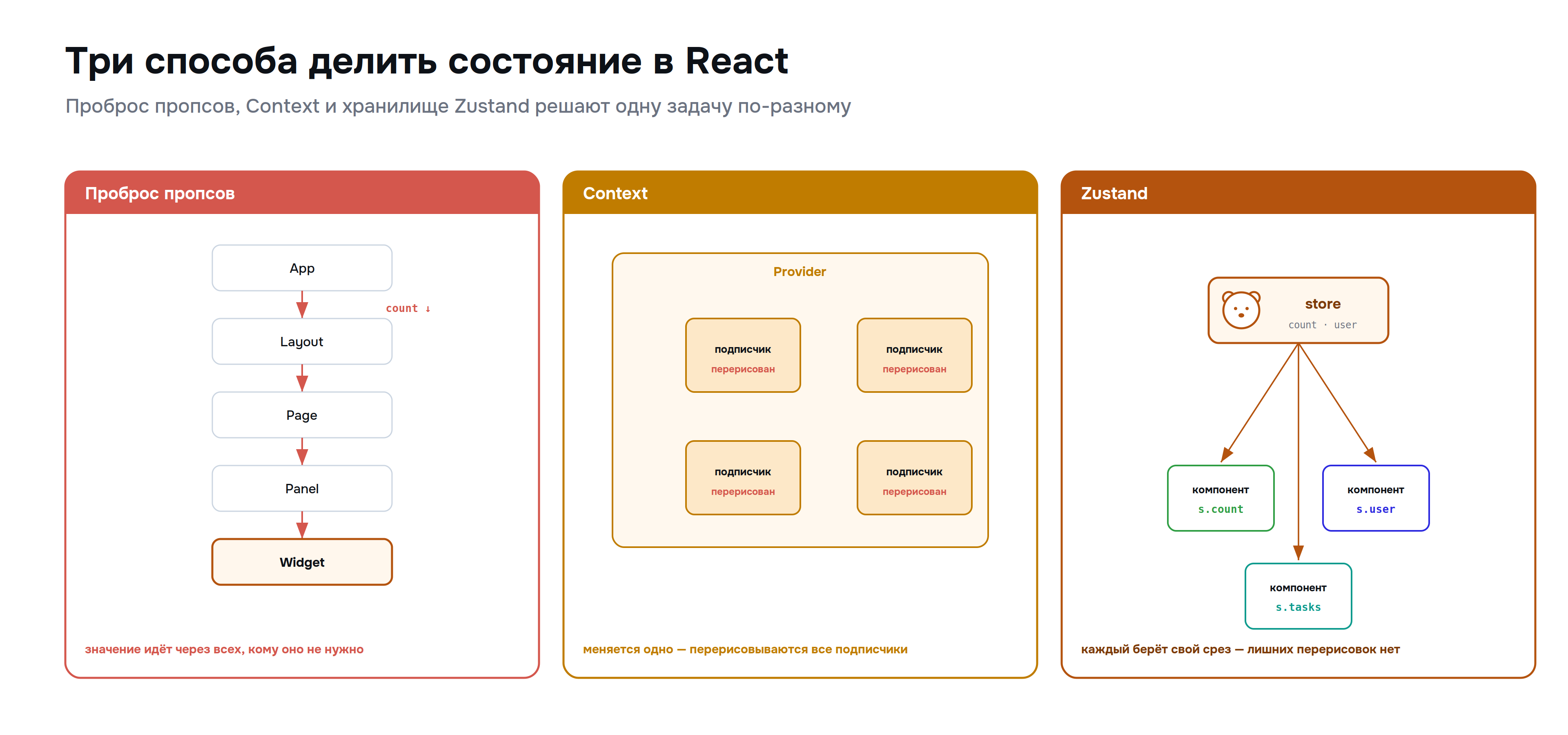1568x735 pixels.
Task: Select the Context panel header
Action: tap(800, 193)
